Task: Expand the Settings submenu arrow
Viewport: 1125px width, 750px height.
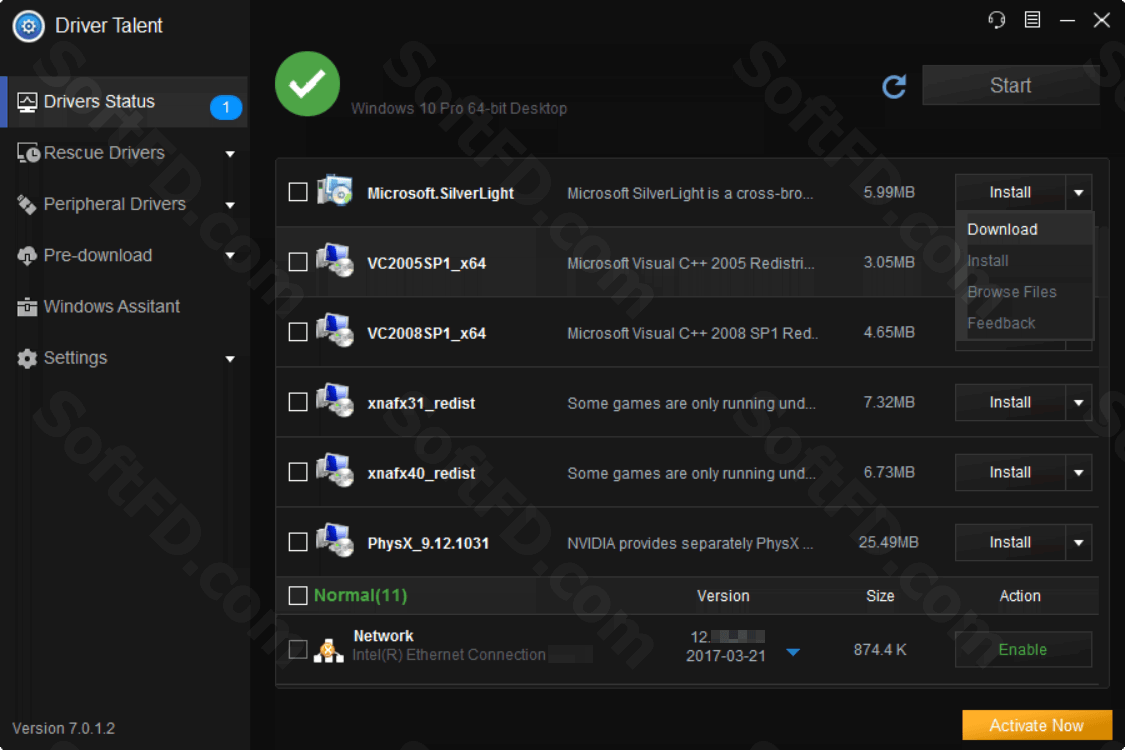Action: pos(230,359)
